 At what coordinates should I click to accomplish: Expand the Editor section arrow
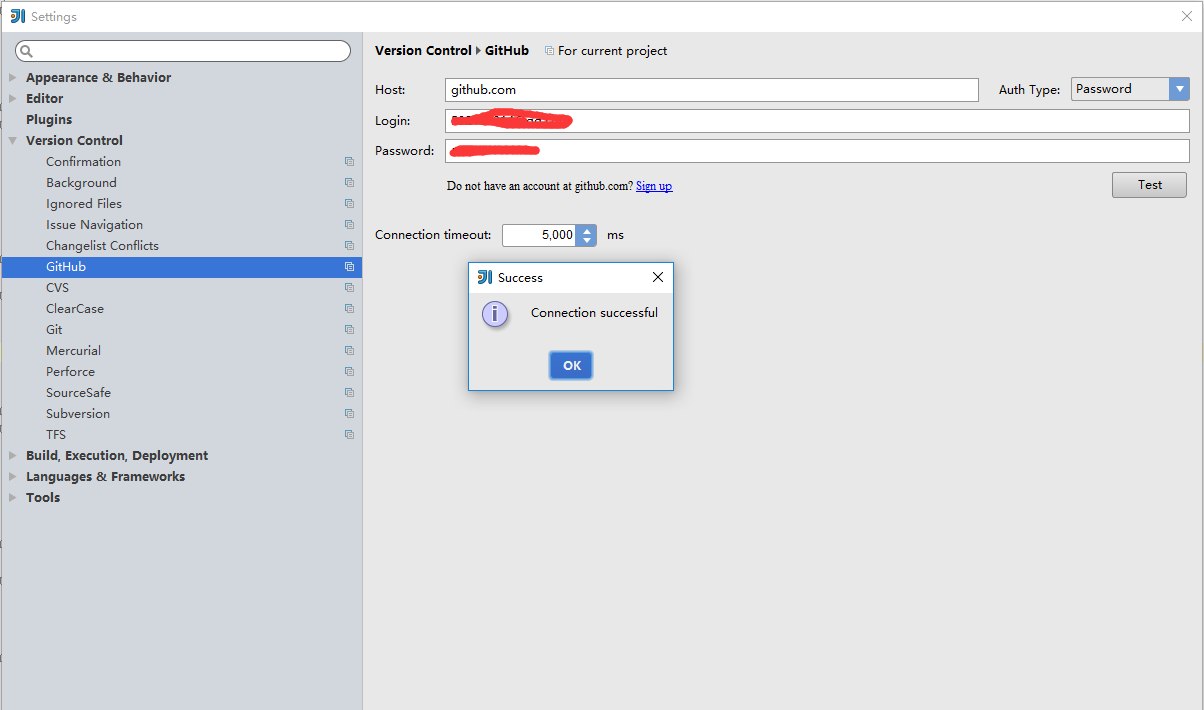13,98
